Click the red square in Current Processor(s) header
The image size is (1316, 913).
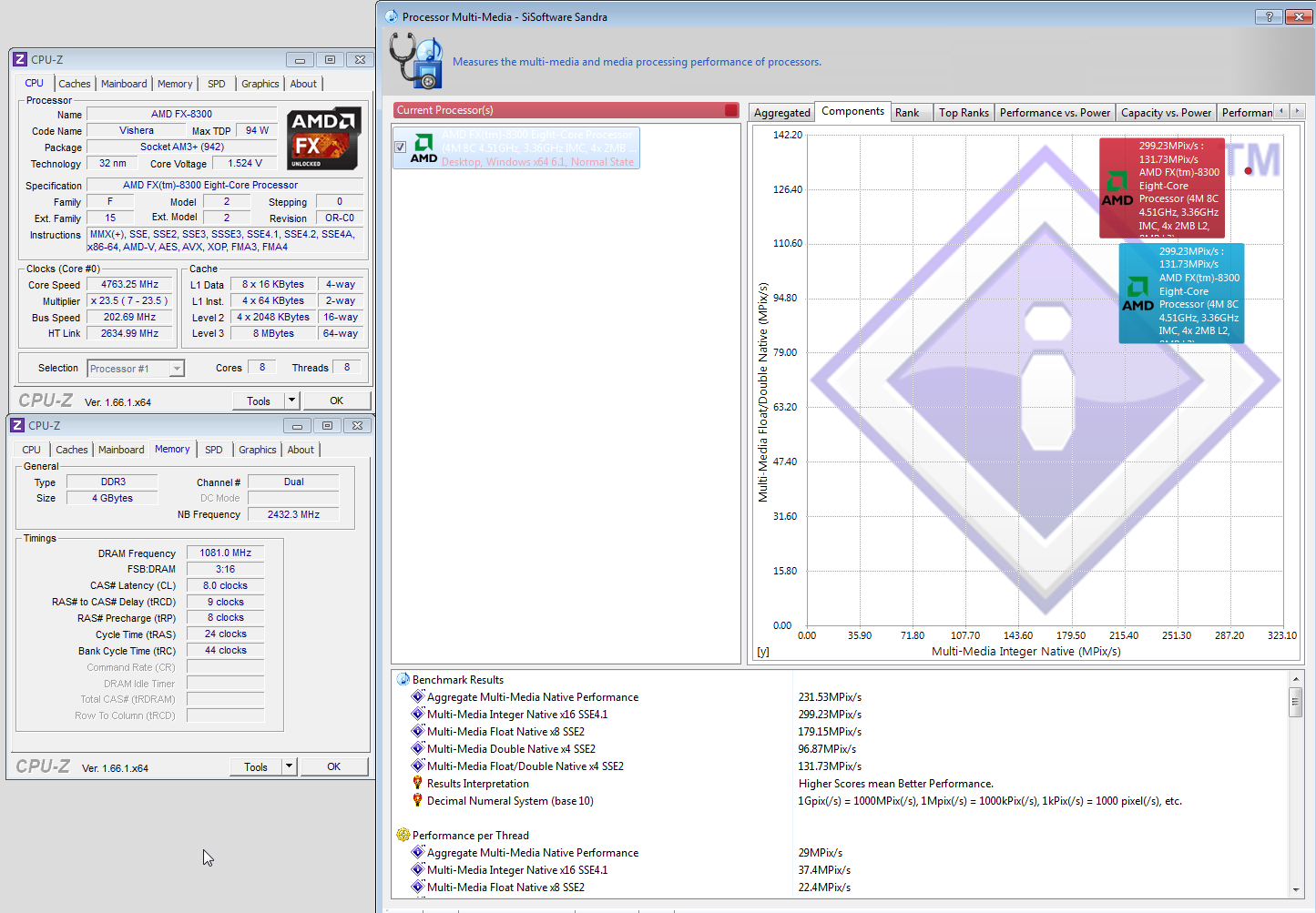pyautogui.click(x=731, y=110)
